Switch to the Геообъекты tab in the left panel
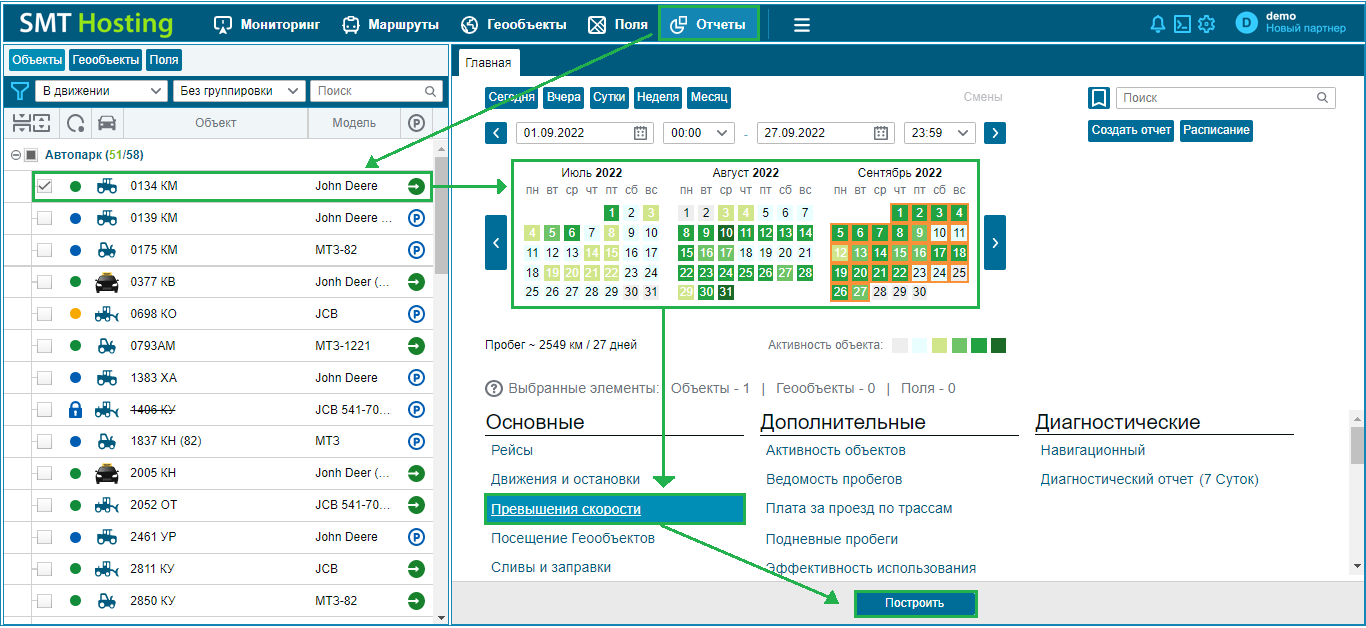The image size is (1366, 628). pyautogui.click(x=106, y=60)
